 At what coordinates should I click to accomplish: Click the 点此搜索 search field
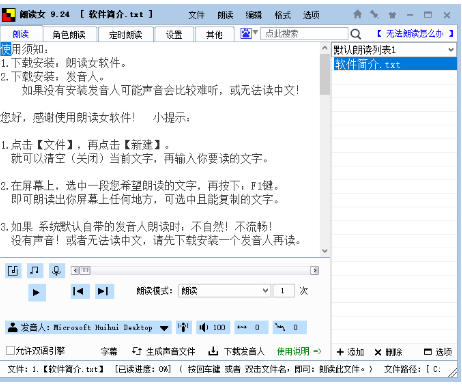click(x=304, y=34)
